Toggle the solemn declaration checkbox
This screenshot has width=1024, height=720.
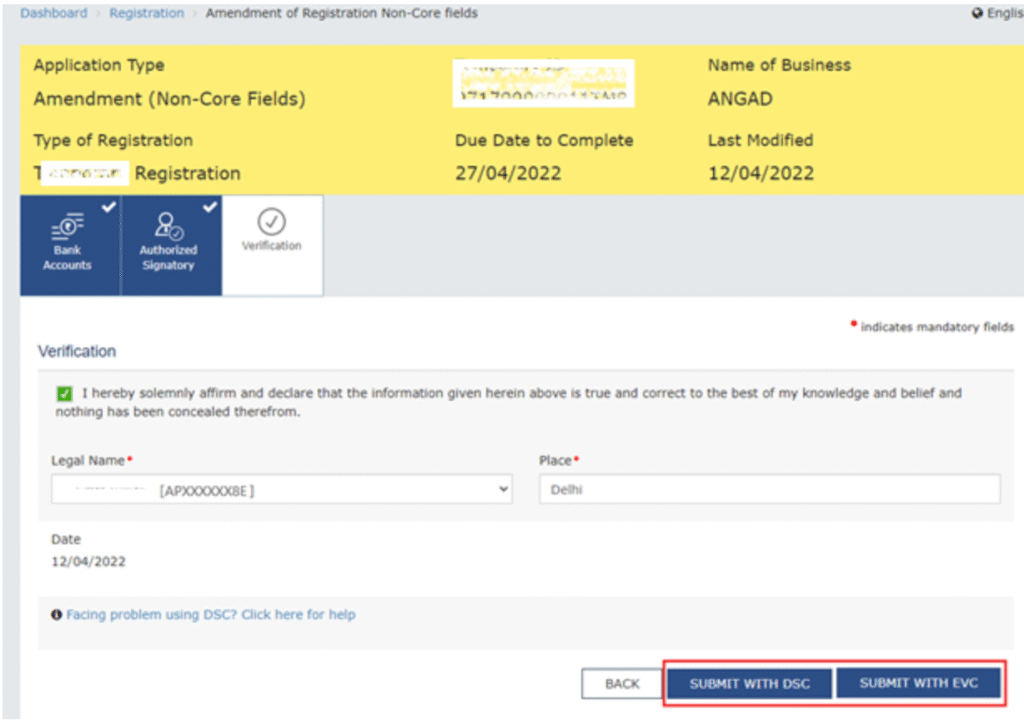coord(64,394)
